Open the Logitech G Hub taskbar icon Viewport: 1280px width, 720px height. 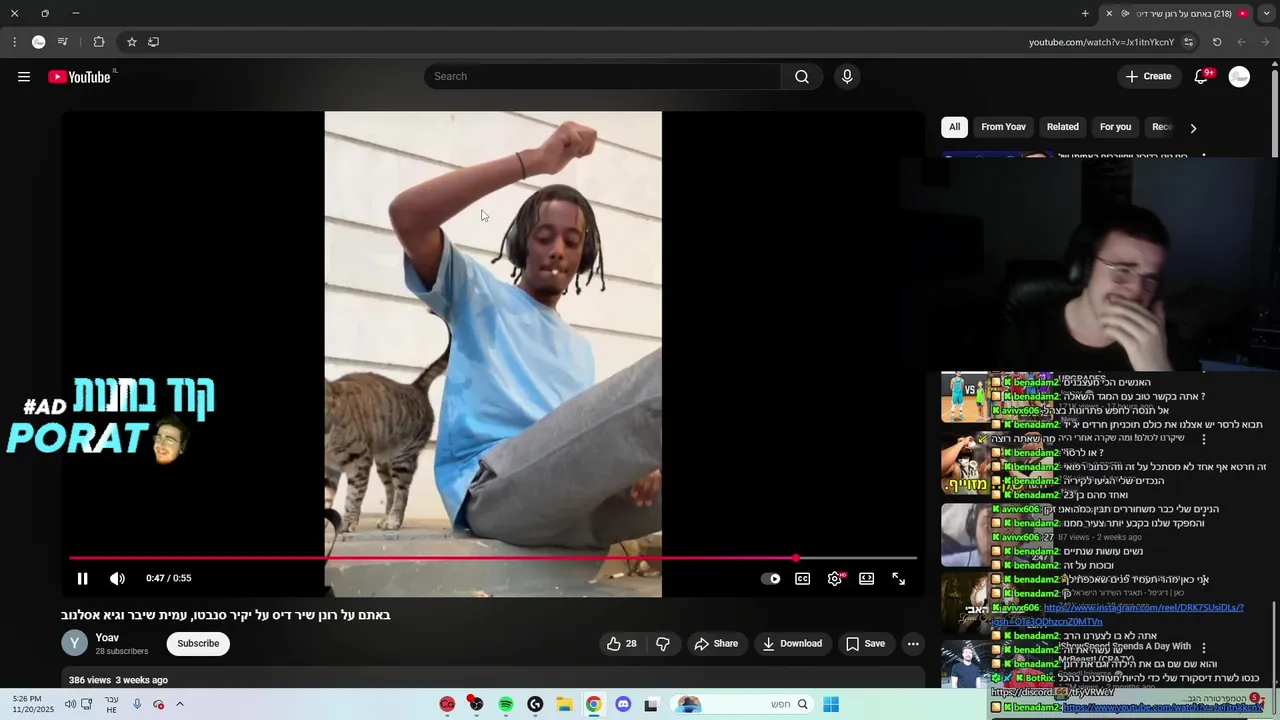click(x=535, y=705)
